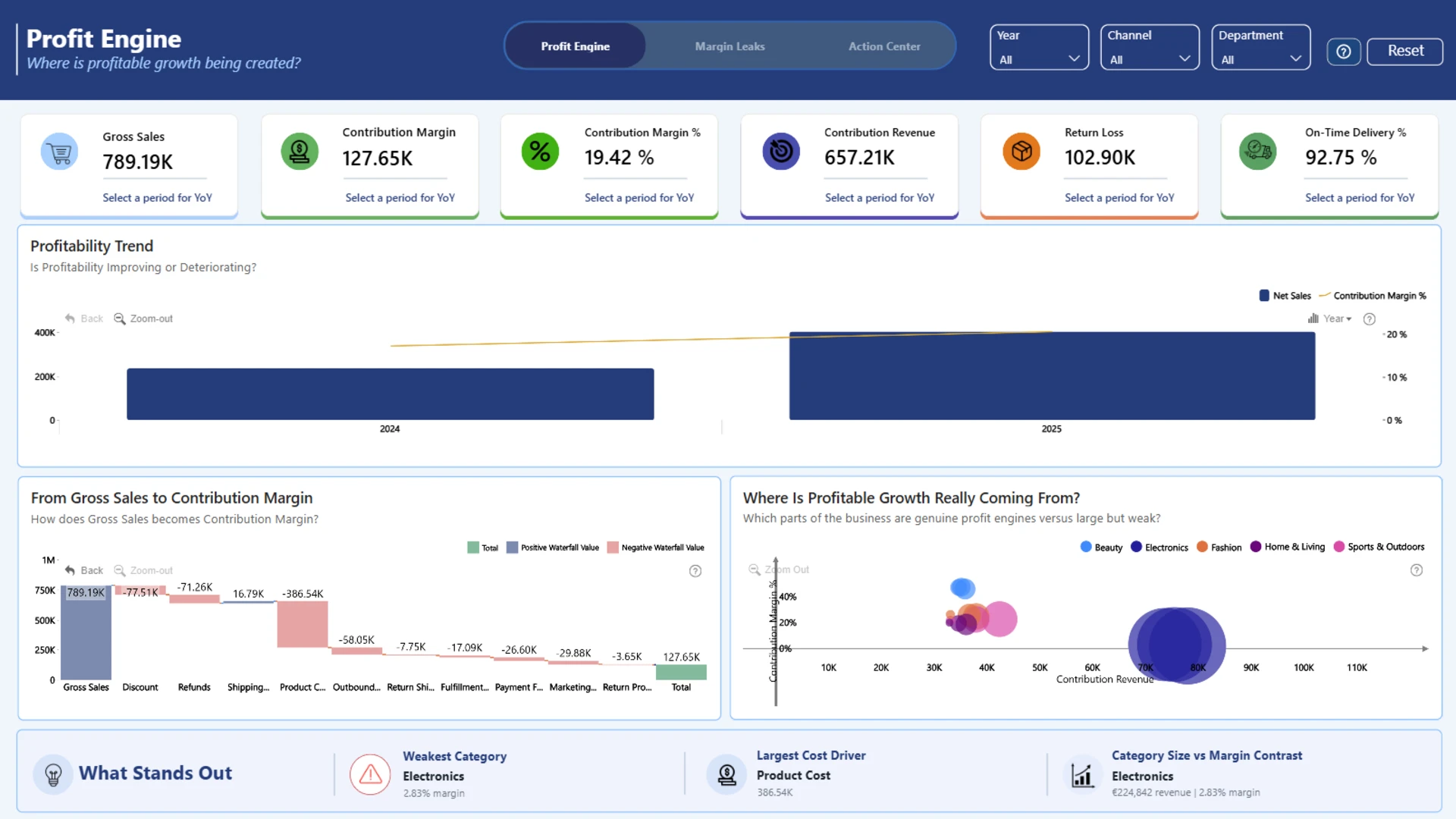Click Zoom Out in the bubble chart
Viewport: 1456px width, 819px height.
click(x=779, y=570)
